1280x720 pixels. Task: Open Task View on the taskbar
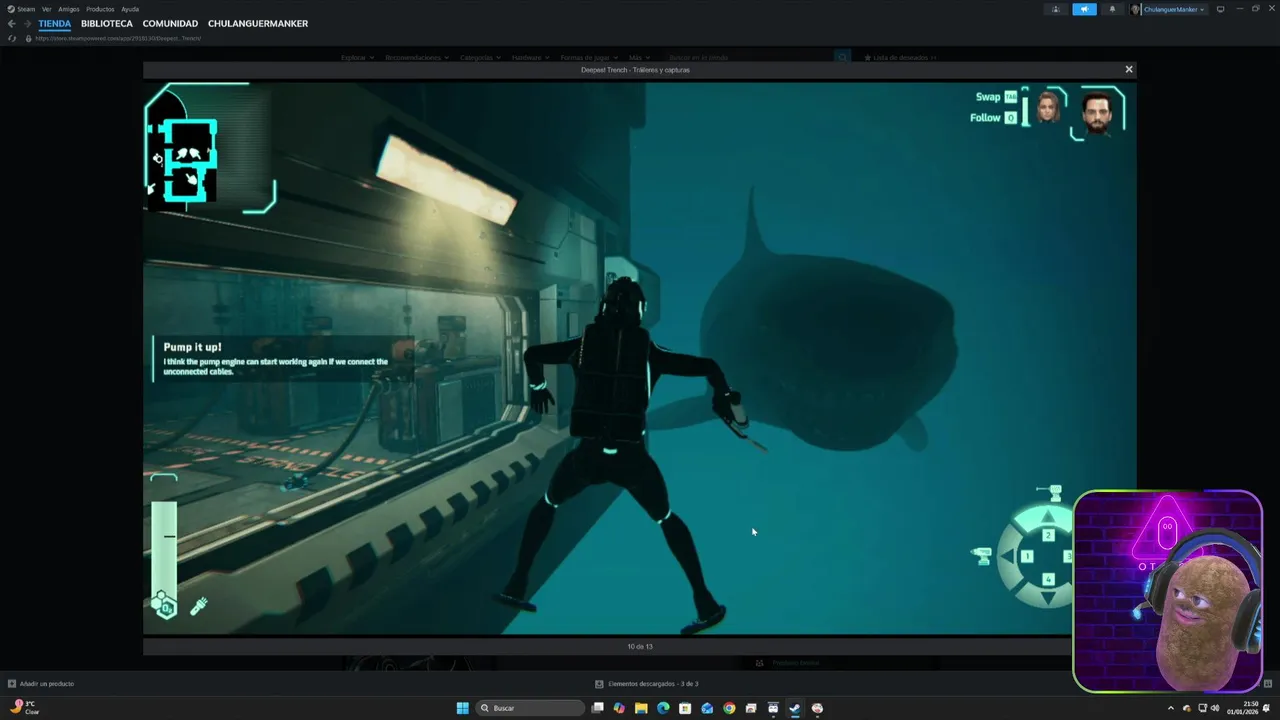click(597, 708)
